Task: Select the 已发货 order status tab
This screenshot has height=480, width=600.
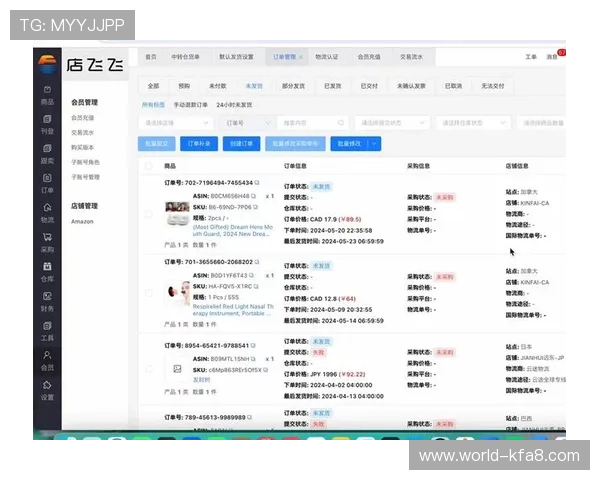Action: (x=333, y=86)
